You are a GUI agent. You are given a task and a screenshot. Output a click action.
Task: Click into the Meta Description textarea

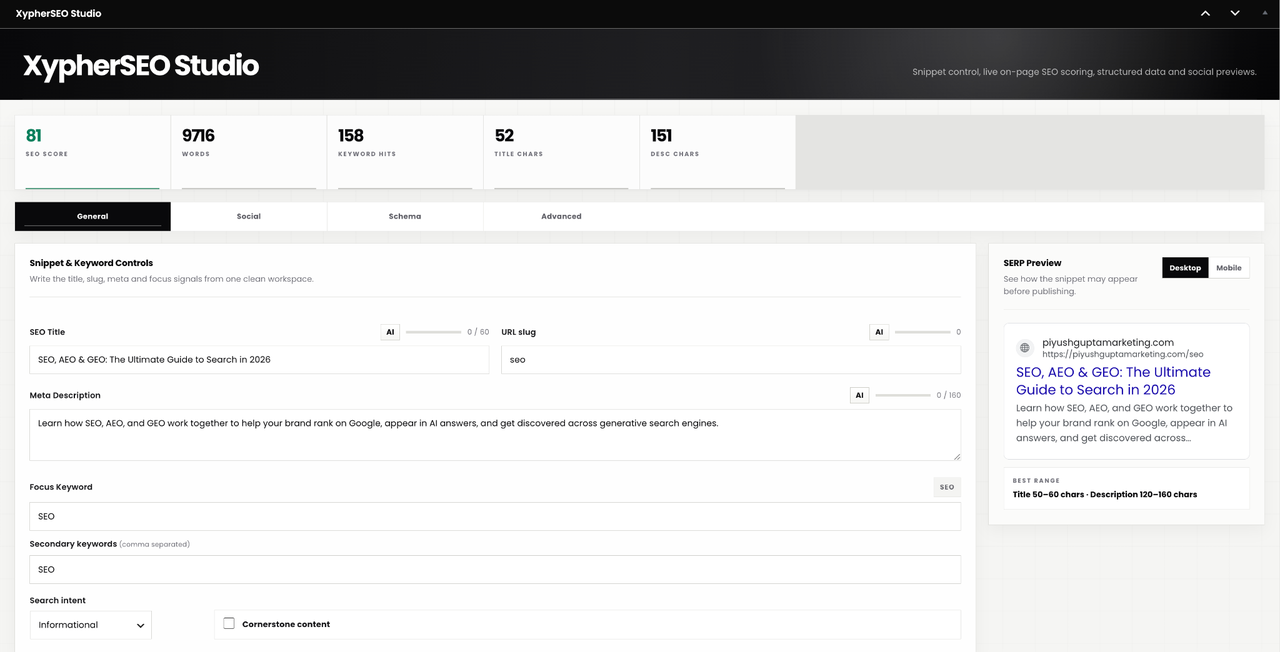pyautogui.click(x=495, y=434)
